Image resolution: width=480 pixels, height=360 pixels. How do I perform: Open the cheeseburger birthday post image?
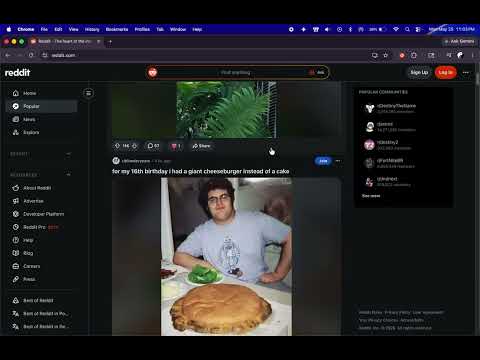[226, 256]
